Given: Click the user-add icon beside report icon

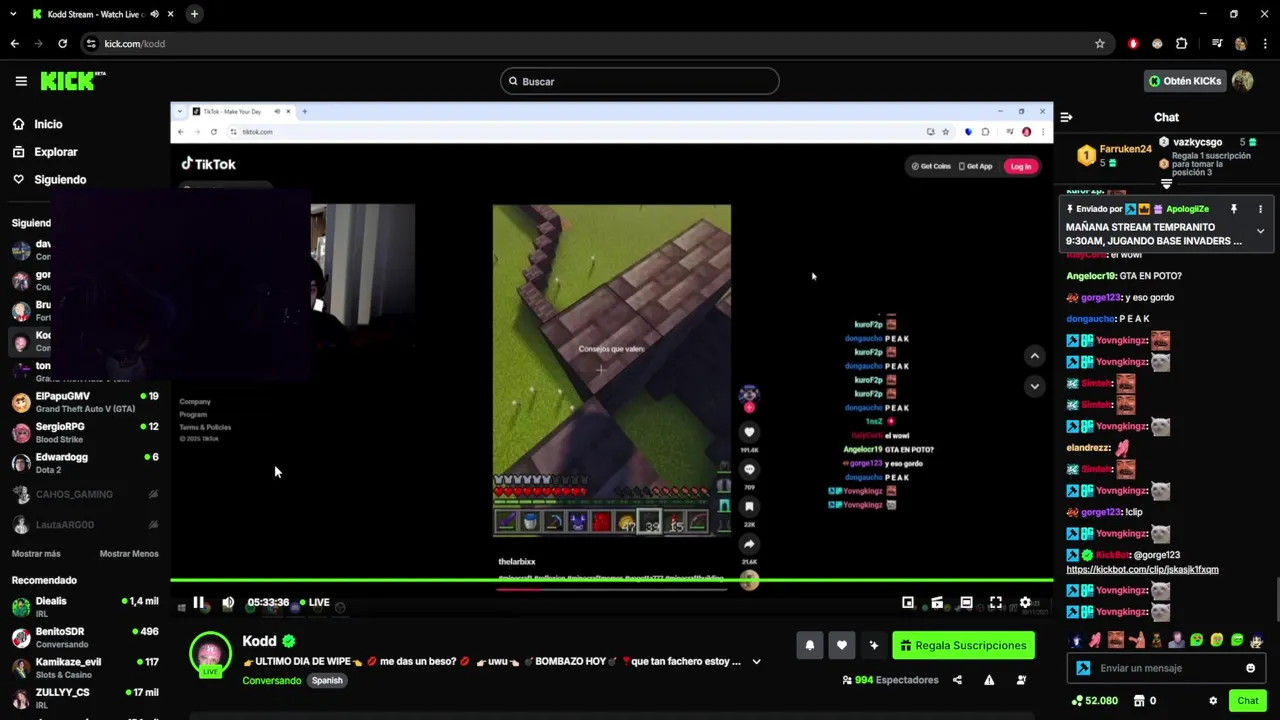Looking at the screenshot, I should coord(1021,680).
